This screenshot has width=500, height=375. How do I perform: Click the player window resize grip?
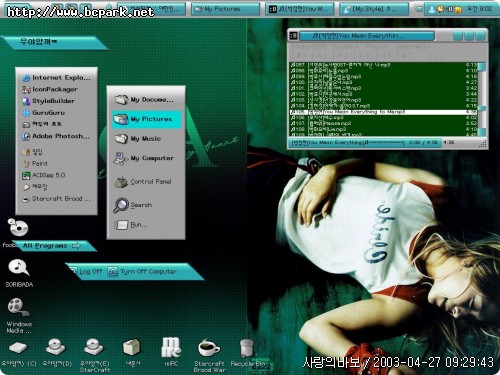[x=482, y=144]
